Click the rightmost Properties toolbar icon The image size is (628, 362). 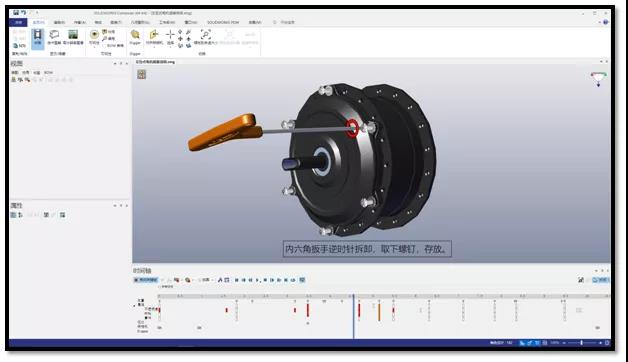pos(62,215)
